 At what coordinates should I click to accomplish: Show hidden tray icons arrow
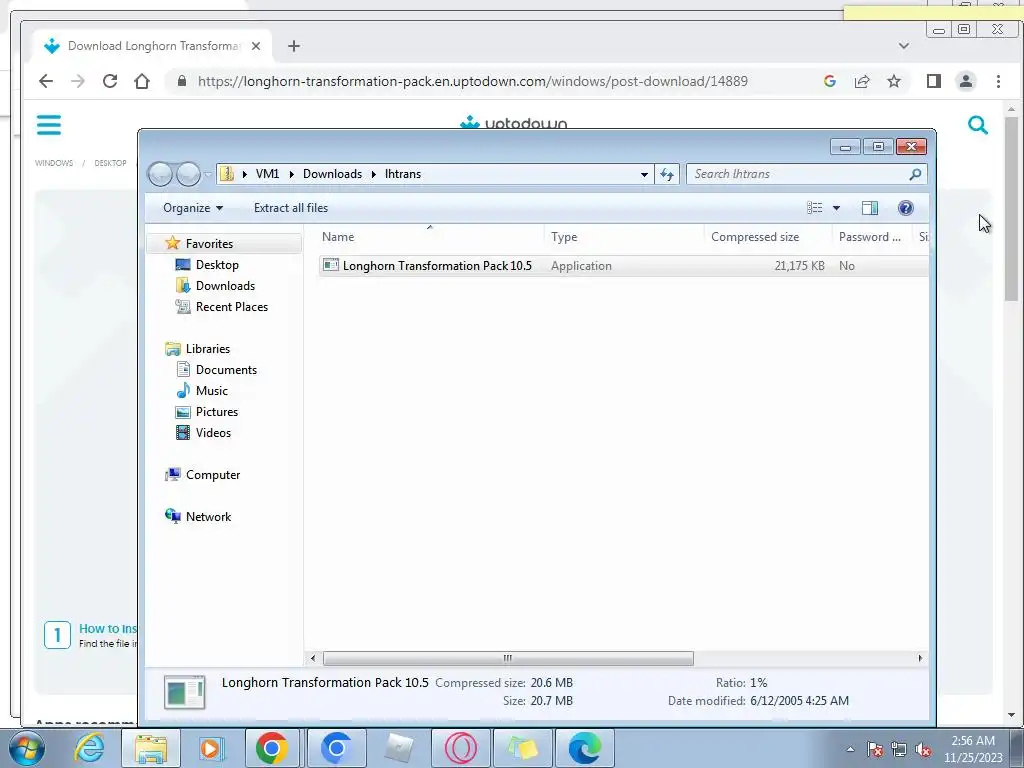[x=850, y=749]
